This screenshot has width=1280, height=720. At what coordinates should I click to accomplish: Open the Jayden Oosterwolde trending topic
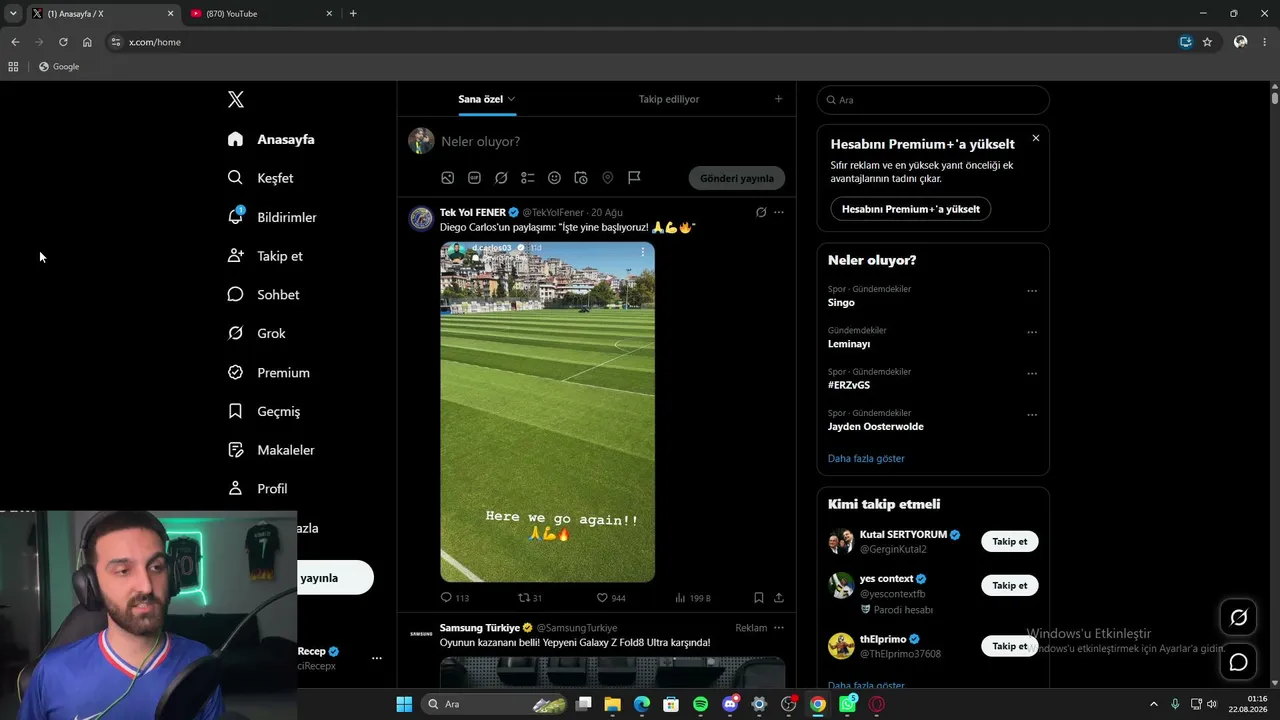pyautogui.click(x=876, y=427)
